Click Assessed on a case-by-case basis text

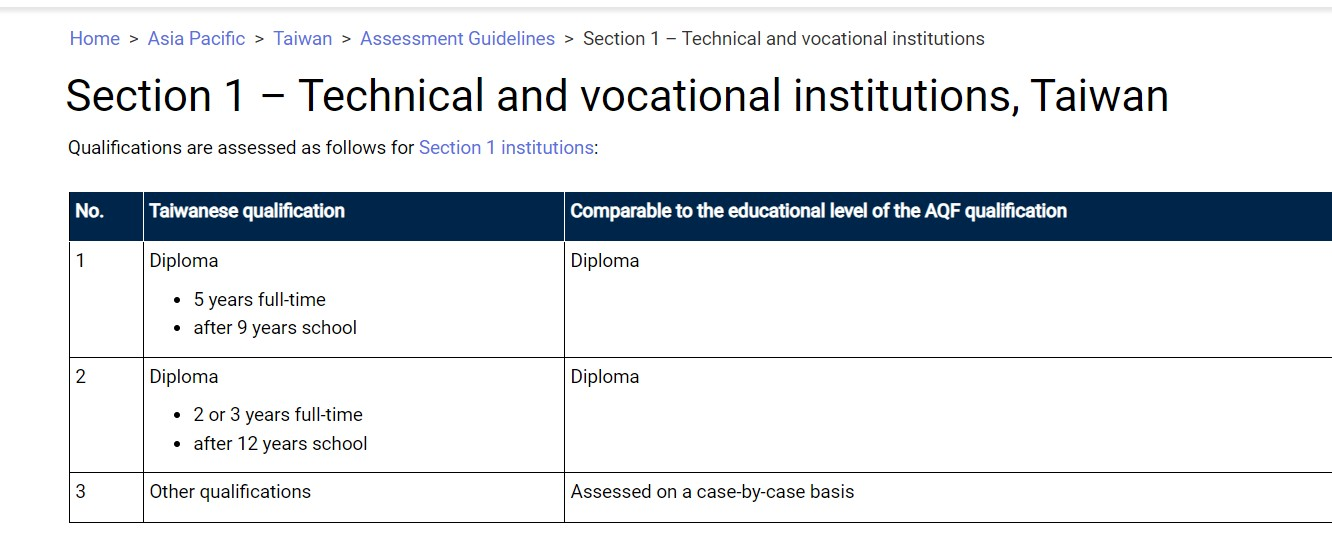point(713,492)
